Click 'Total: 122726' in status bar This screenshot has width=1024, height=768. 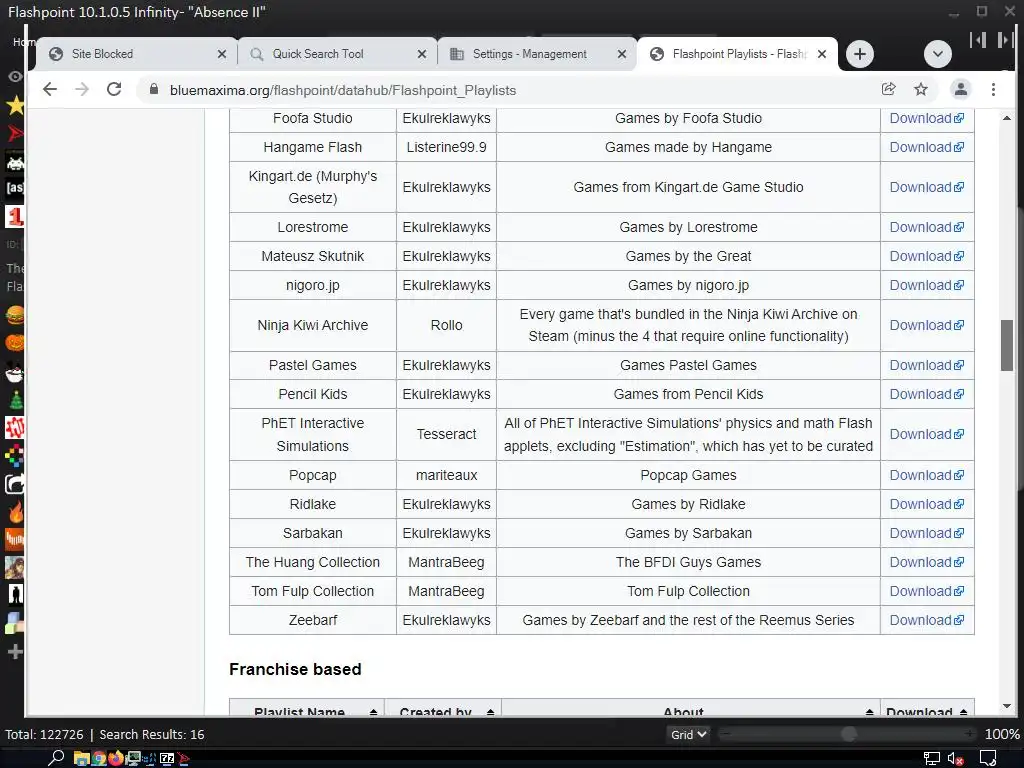point(44,734)
